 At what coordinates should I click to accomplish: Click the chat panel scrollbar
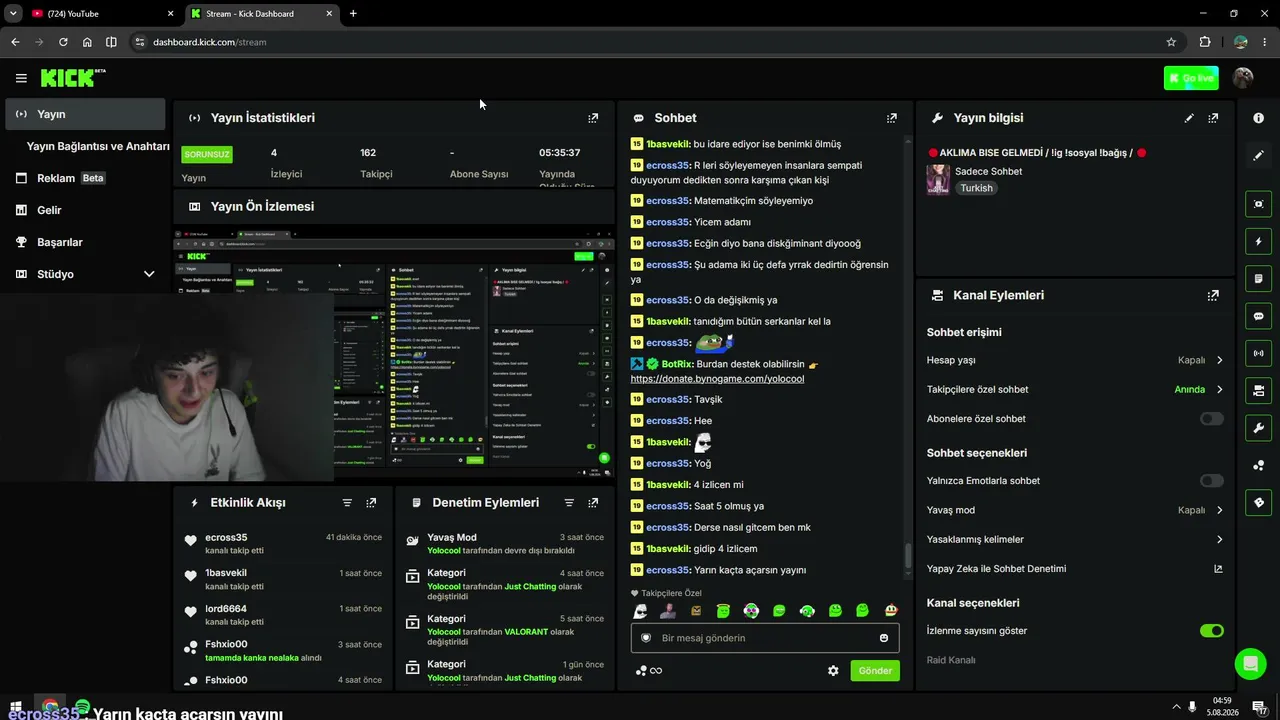[x=908, y=556]
